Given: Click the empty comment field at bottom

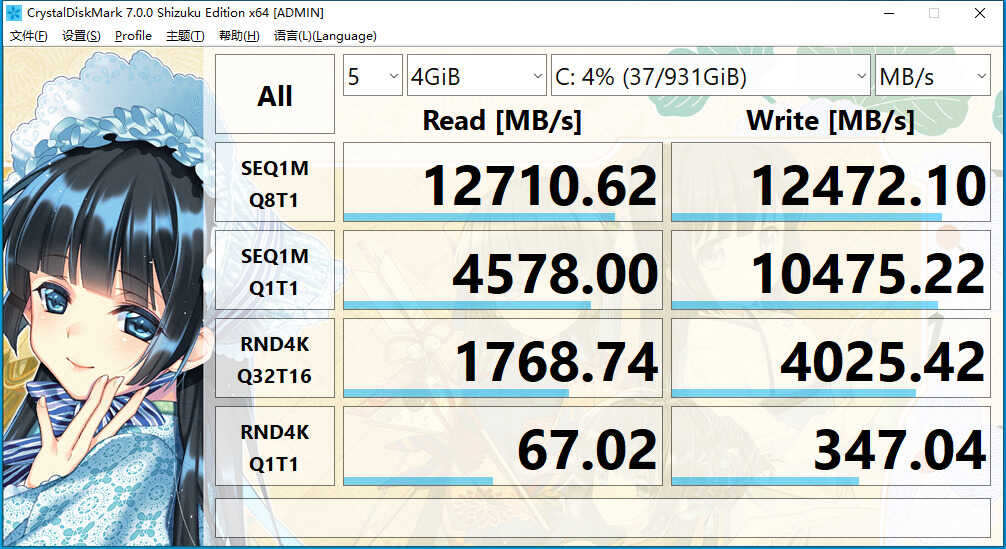Looking at the screenshot, I should tap(603, 518).
